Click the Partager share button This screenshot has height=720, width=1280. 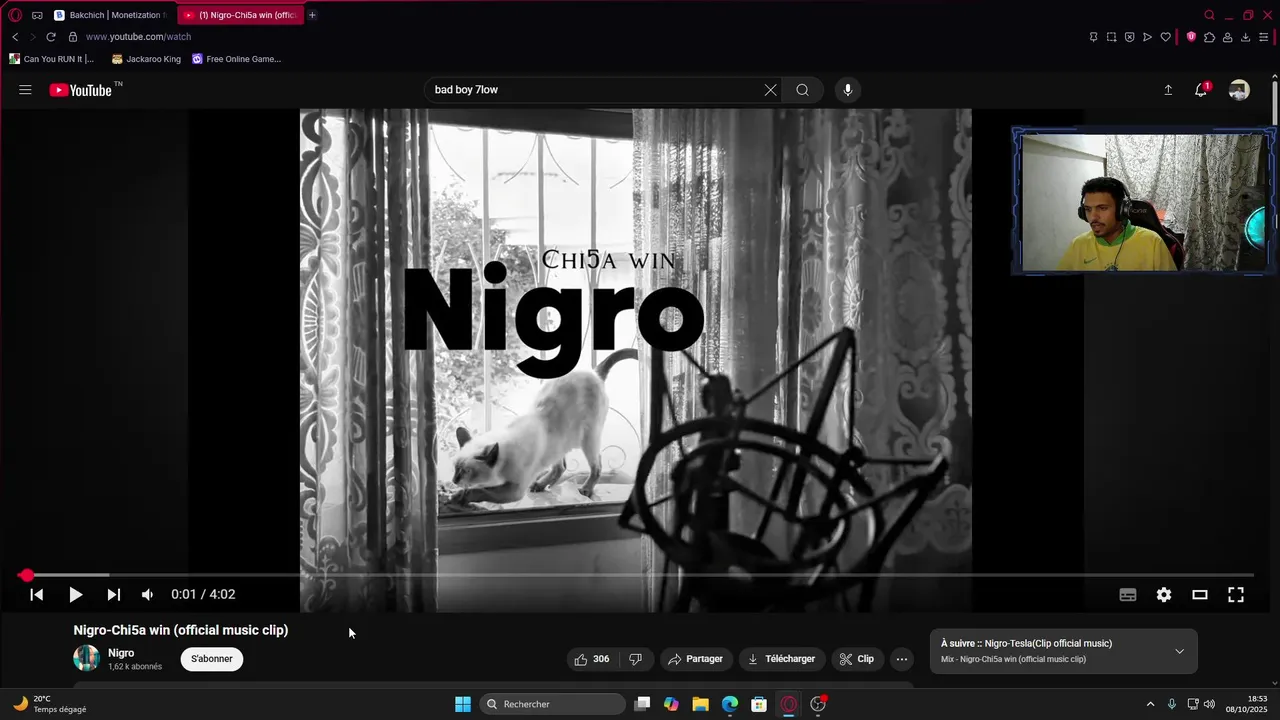[x=695, y=659]
